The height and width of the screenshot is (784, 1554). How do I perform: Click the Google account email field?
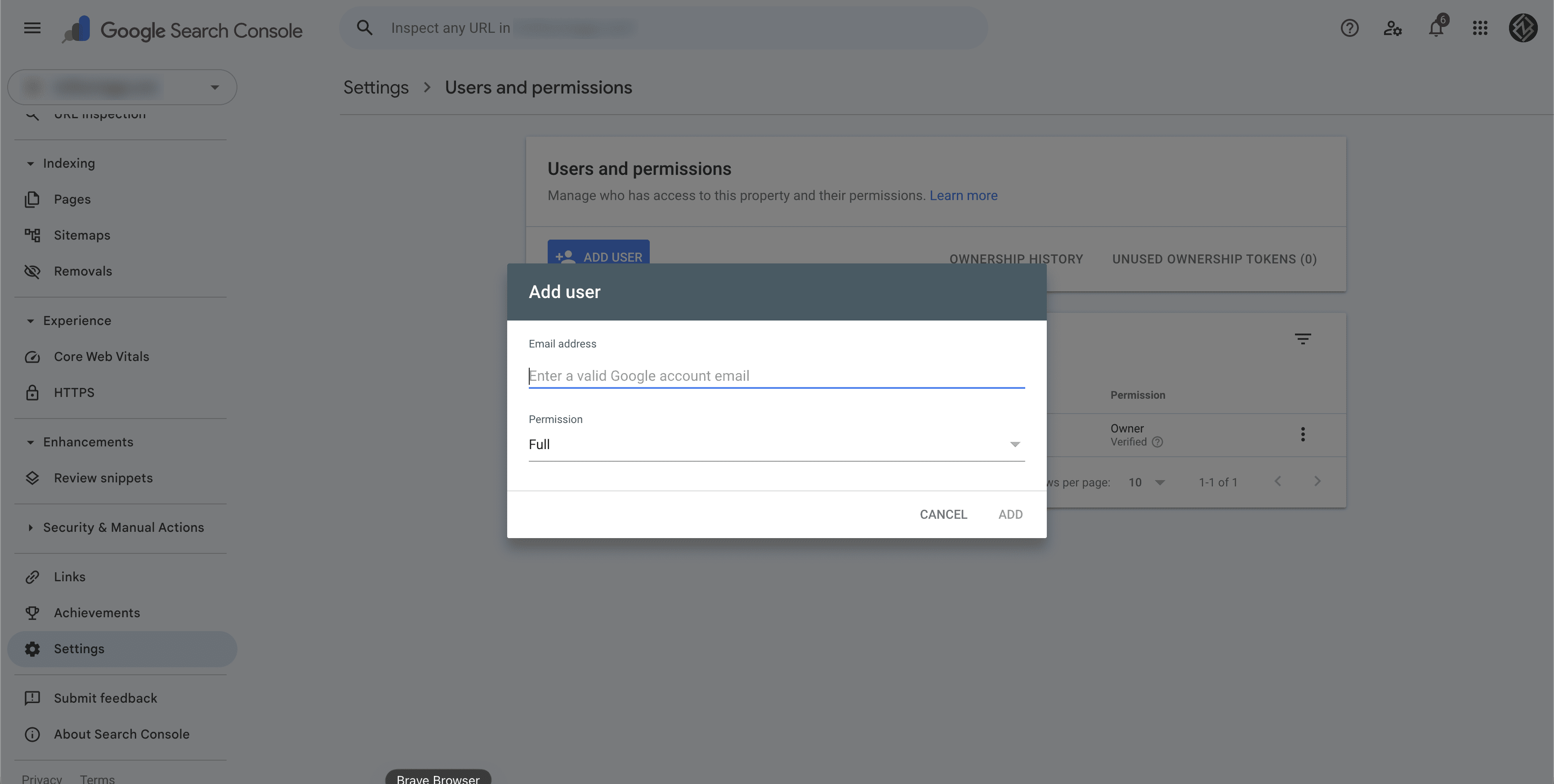[x=776, y=375]
